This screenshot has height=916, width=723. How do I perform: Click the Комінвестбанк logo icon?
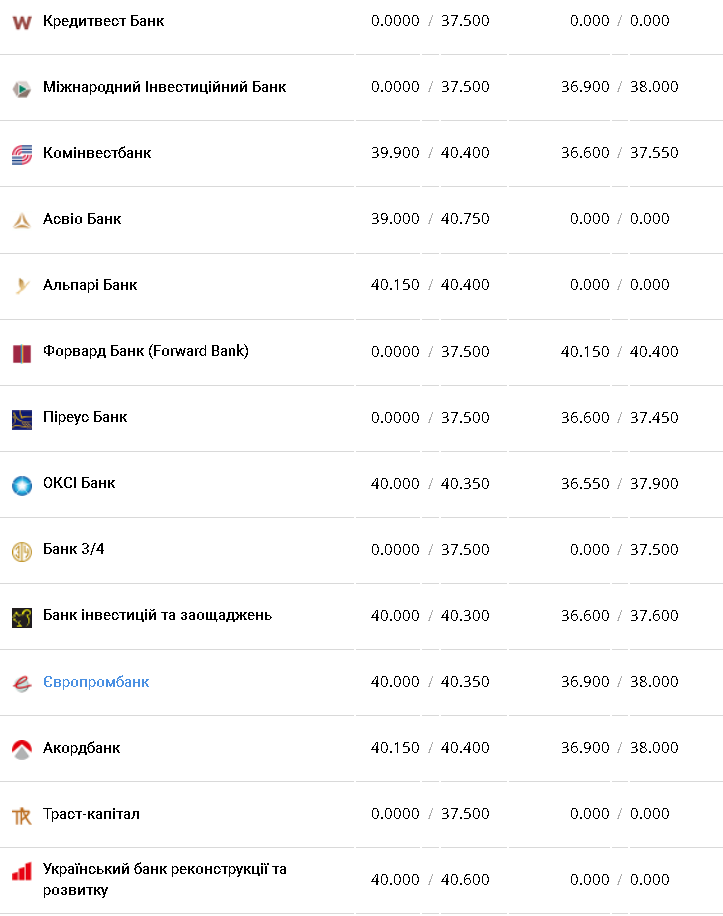(22, 154)
